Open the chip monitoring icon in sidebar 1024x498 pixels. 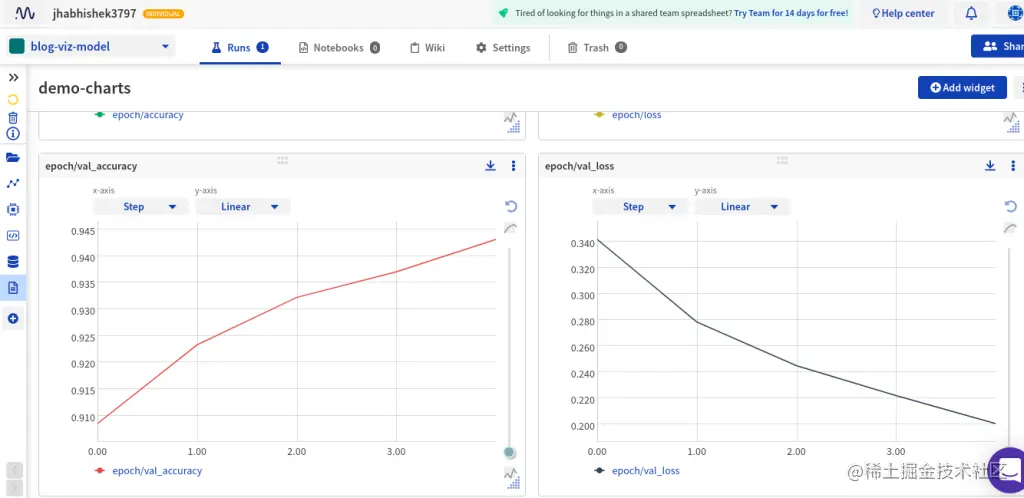click(x=13, y=210)
